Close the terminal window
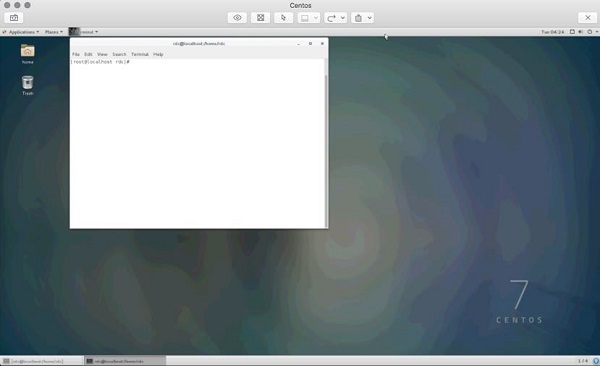The height and width of the screenshot is (366, 600). [x=322, y=44]
